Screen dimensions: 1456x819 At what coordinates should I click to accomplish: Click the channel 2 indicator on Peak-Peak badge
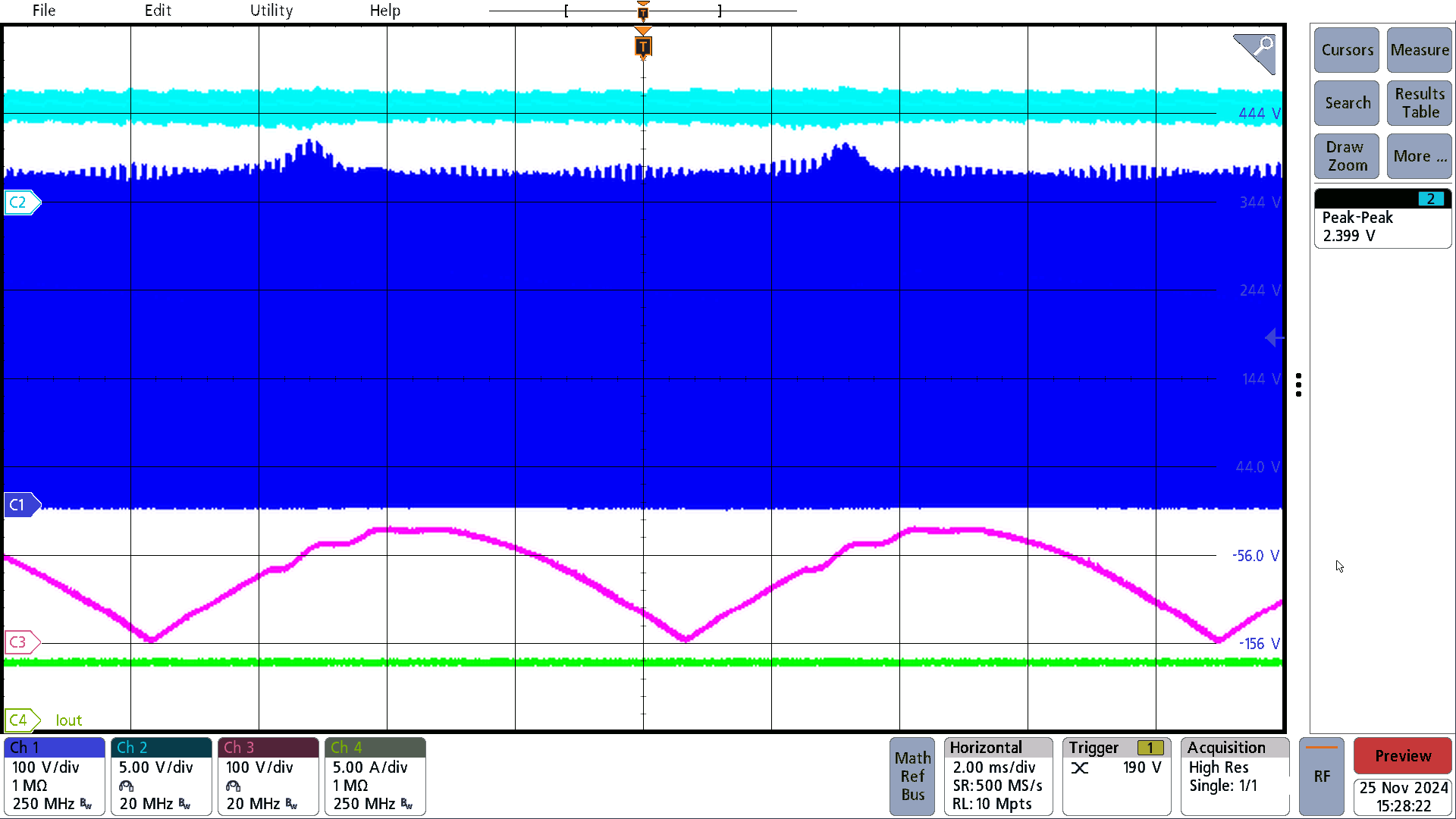coord(1431,199)
